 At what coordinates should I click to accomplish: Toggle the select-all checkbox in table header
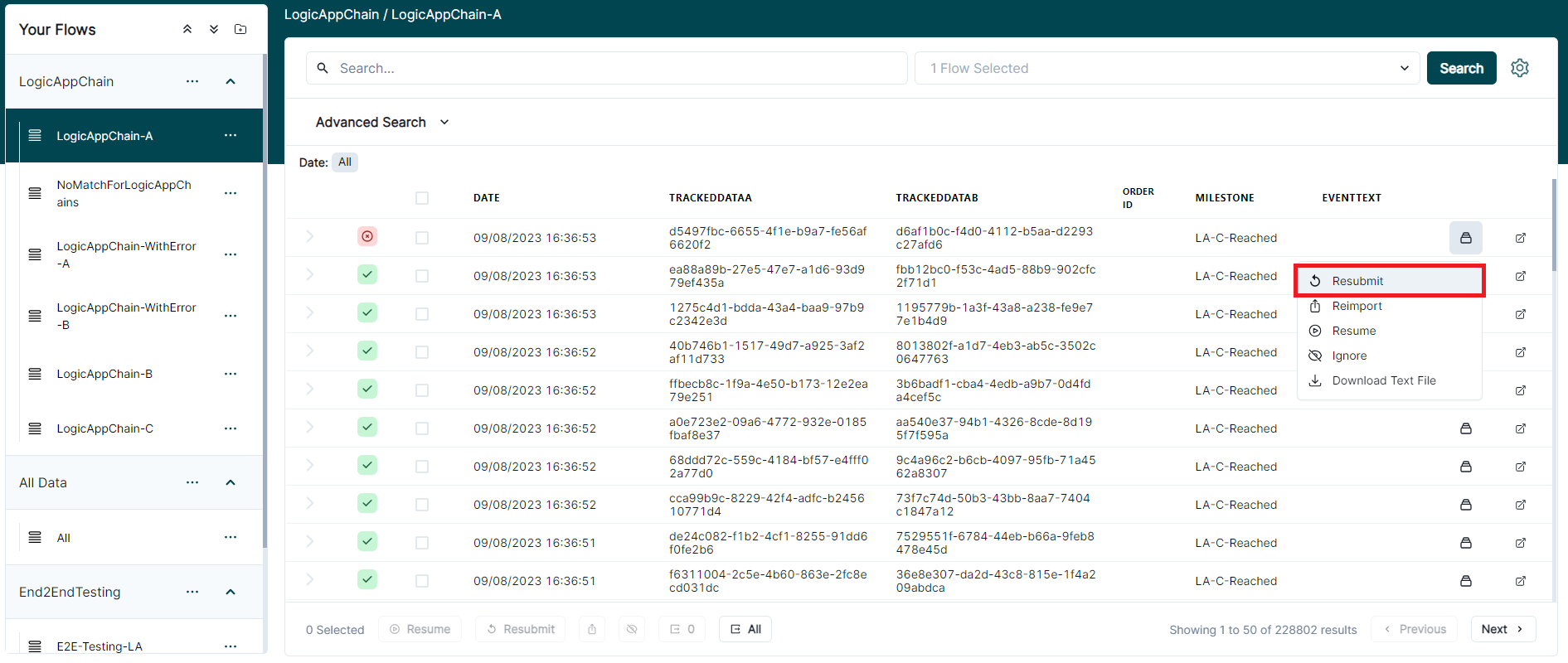pos(422,198)
